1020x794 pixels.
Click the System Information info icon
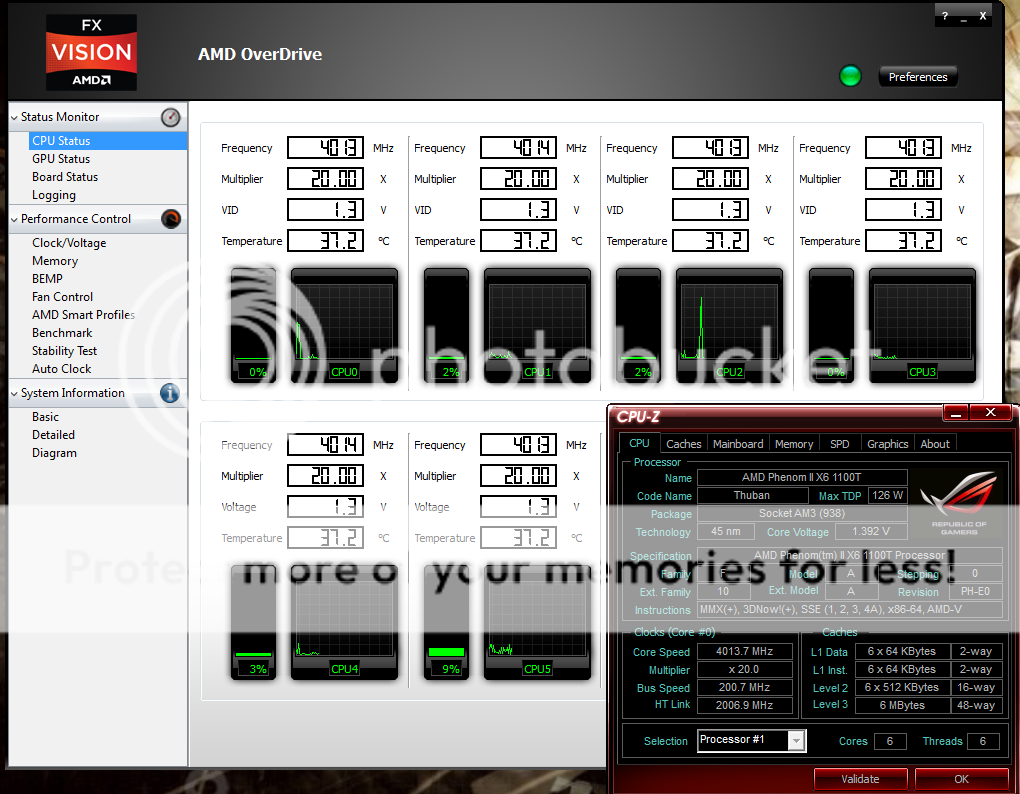click(171, 393)
